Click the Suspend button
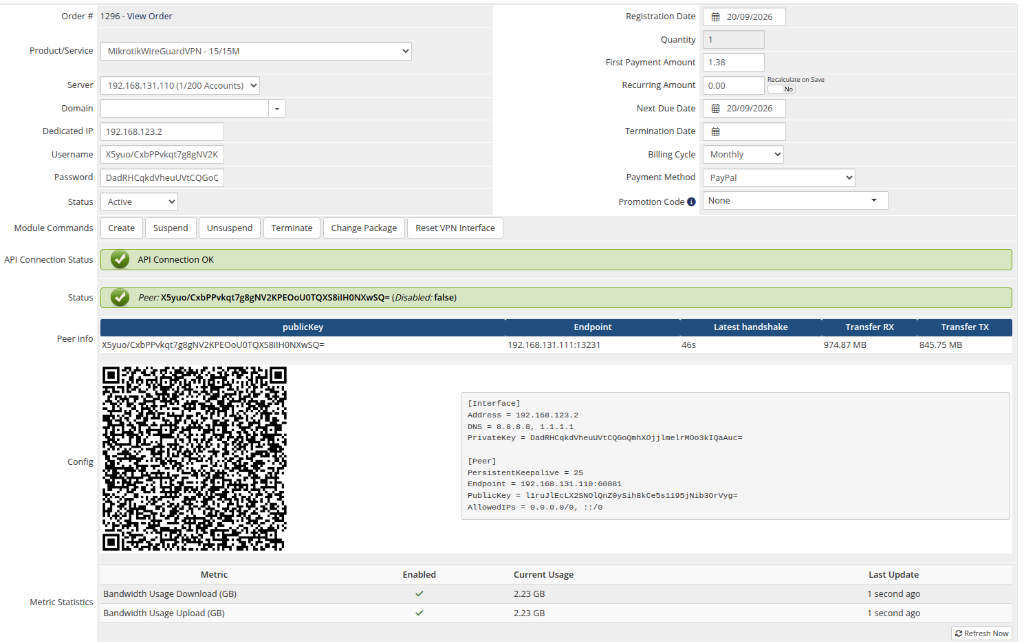The width and height of the screenshot is (1024, 642). click(x=170, y=228)
